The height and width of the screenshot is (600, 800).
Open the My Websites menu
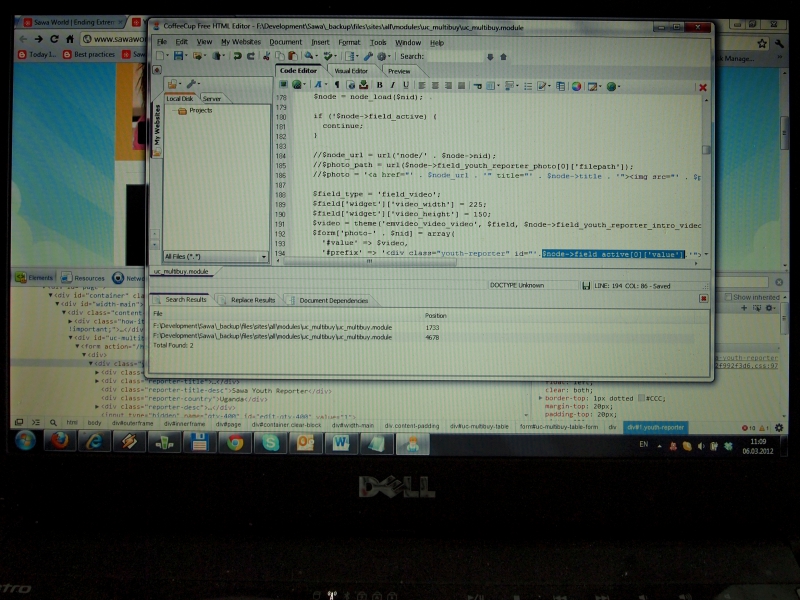(239, 43)
